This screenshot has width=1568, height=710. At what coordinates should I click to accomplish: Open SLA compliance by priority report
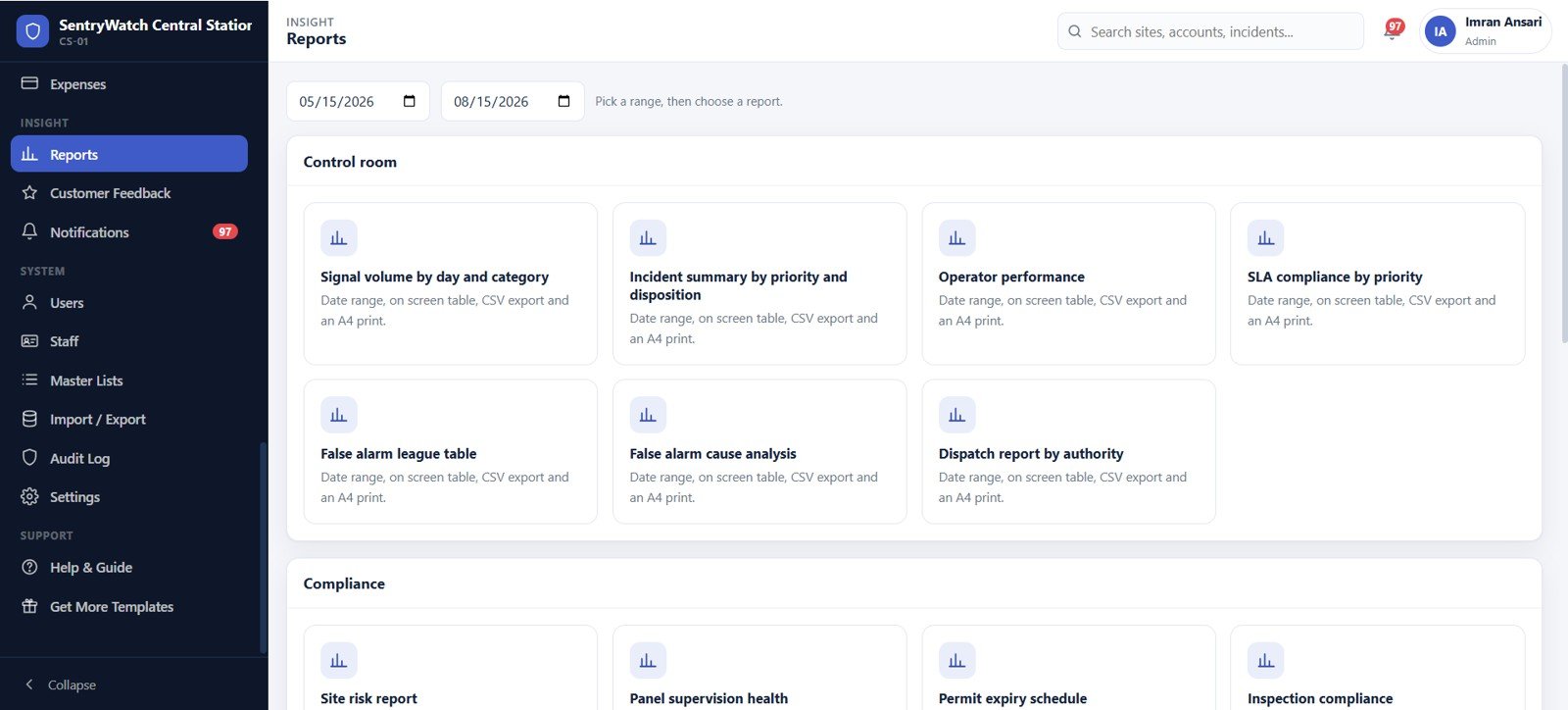point(1378,283)
